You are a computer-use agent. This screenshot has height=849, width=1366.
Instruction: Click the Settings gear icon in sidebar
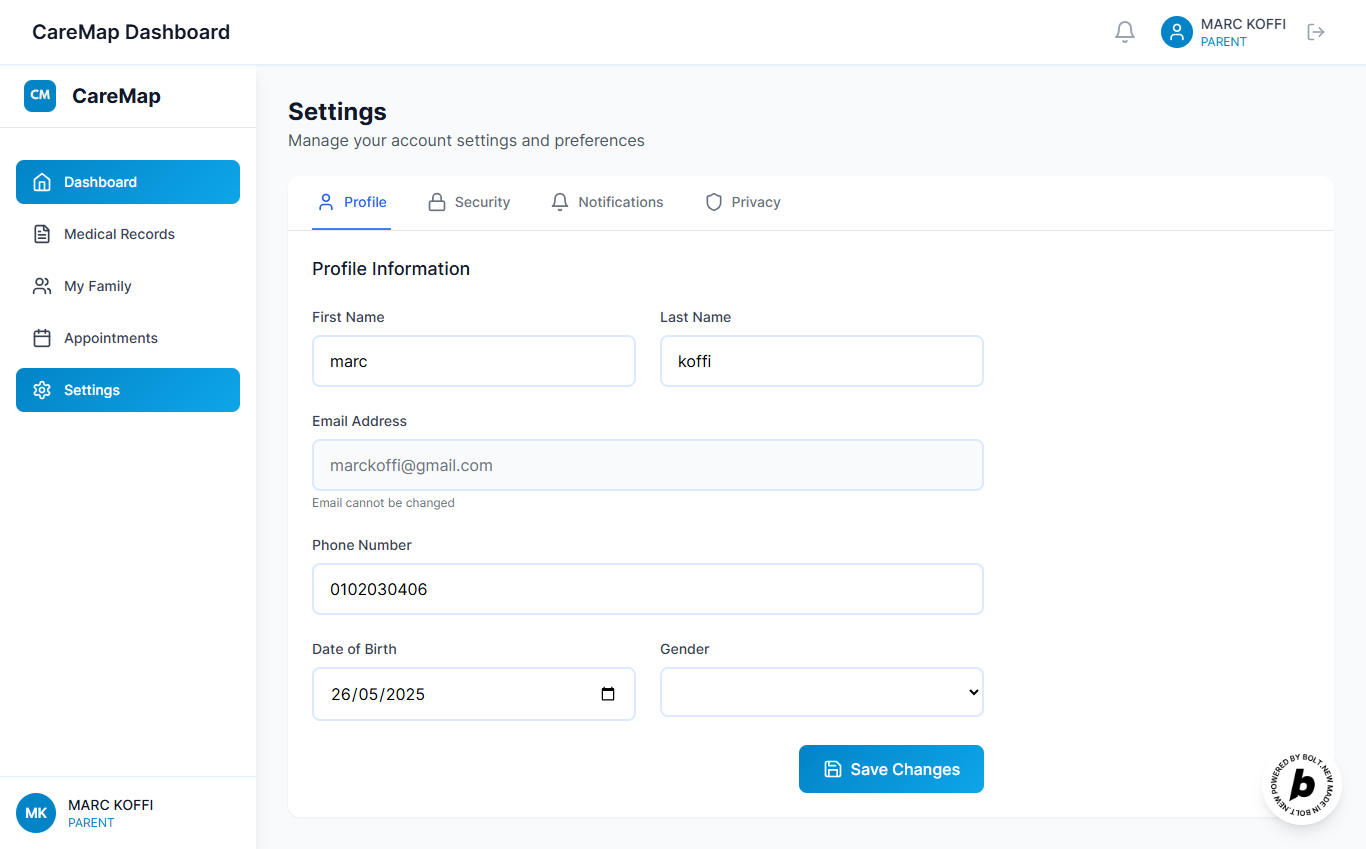[x=42, y=390]
